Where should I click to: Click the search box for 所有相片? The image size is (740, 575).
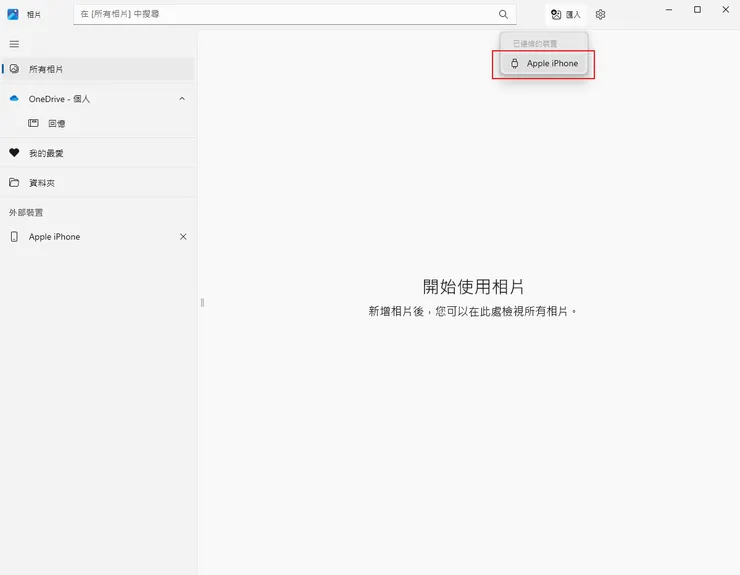coord(294,14)
